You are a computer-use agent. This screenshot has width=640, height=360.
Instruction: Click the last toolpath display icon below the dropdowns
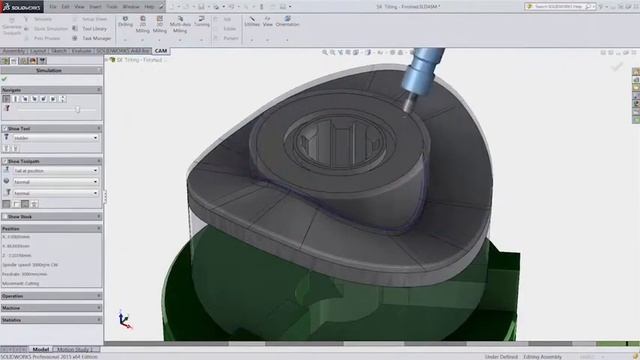point(34,204)
